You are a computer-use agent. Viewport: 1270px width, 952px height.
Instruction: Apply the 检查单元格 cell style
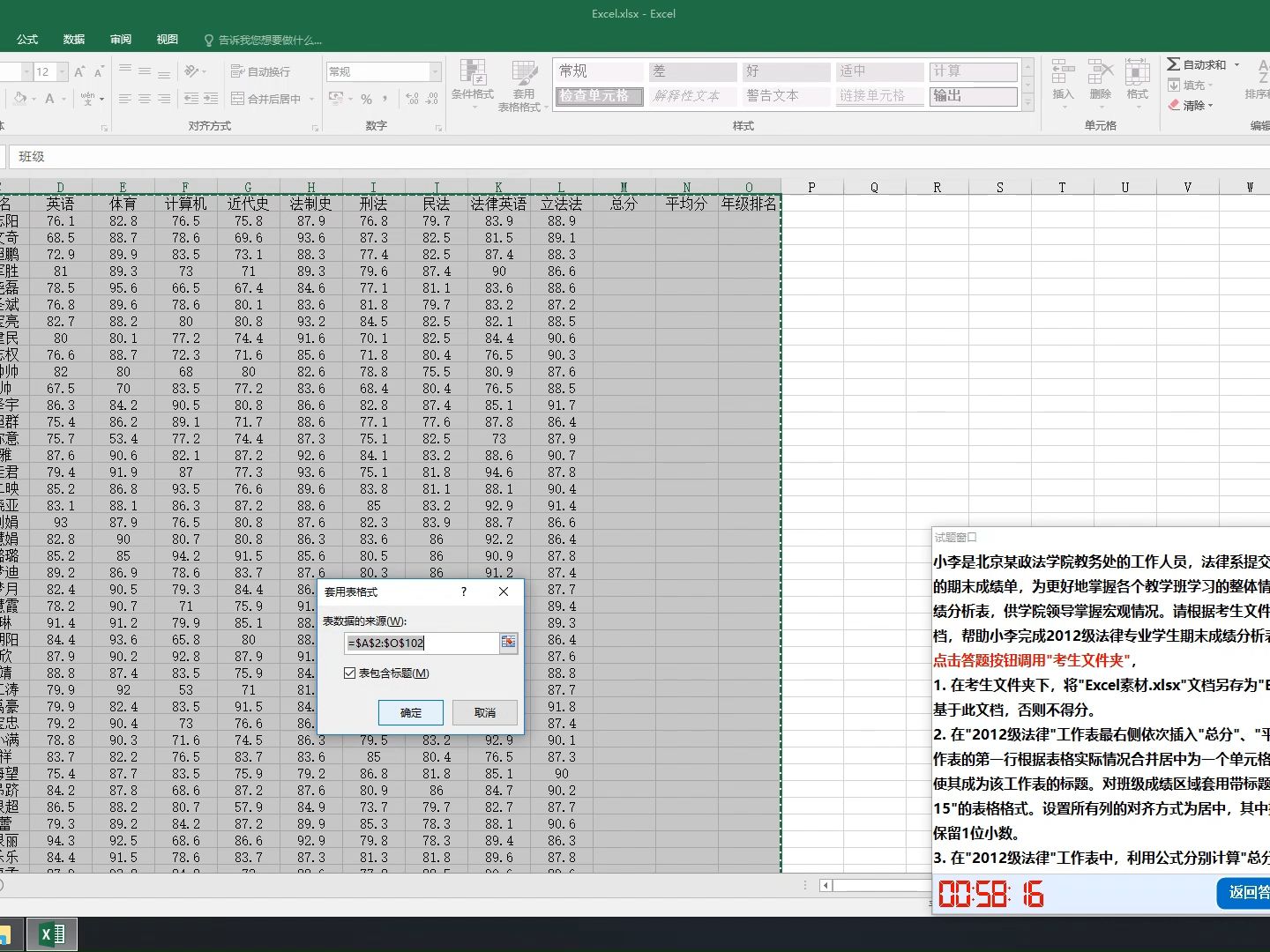(x=599, y=96)
